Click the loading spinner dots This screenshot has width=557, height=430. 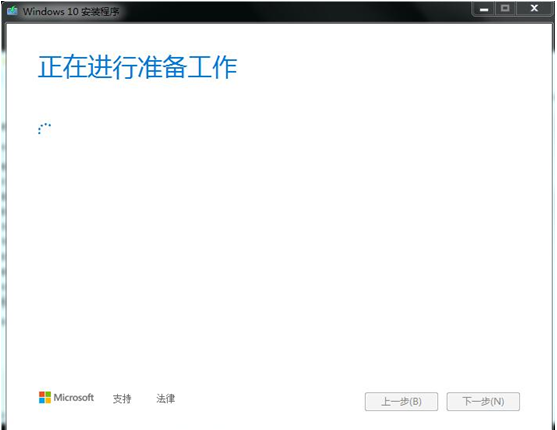click(x=44, y=129)
